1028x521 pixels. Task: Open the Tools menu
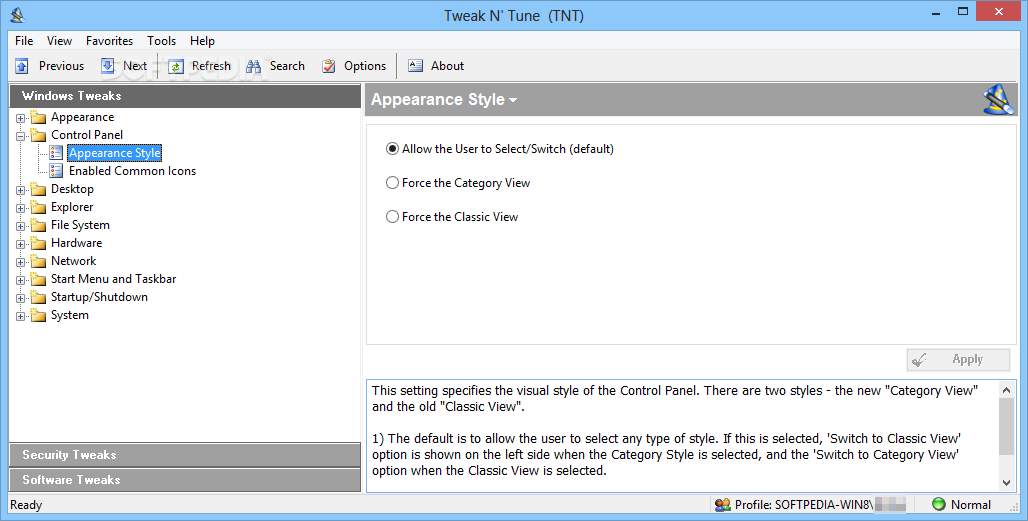[161, 41]
